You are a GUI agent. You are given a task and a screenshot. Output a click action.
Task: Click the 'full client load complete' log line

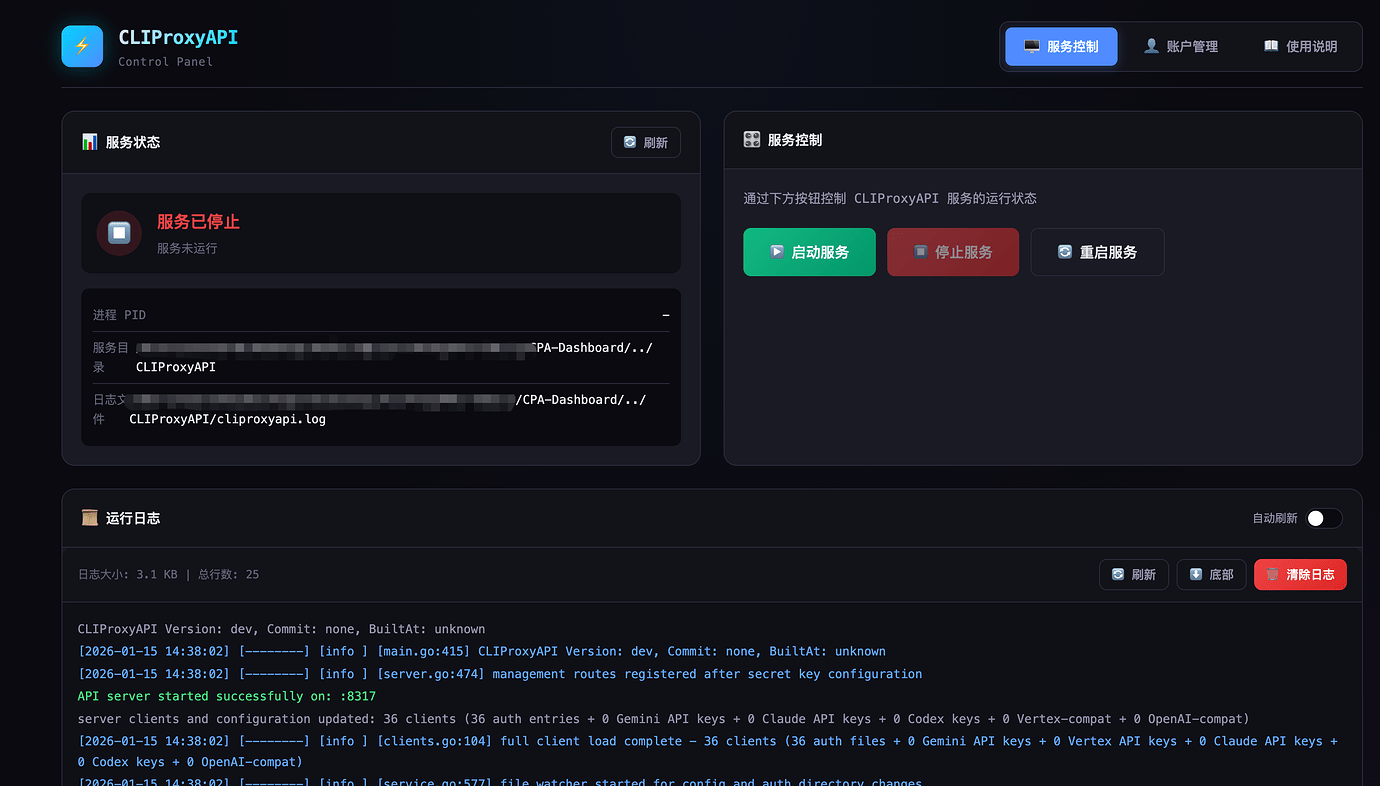pos(708,751)
